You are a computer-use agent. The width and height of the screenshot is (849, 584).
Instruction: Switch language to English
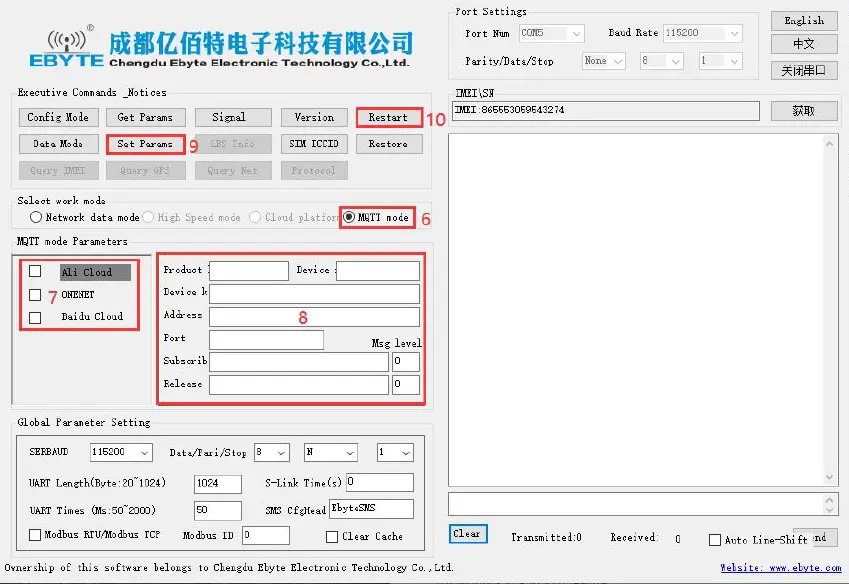point(804,21)
